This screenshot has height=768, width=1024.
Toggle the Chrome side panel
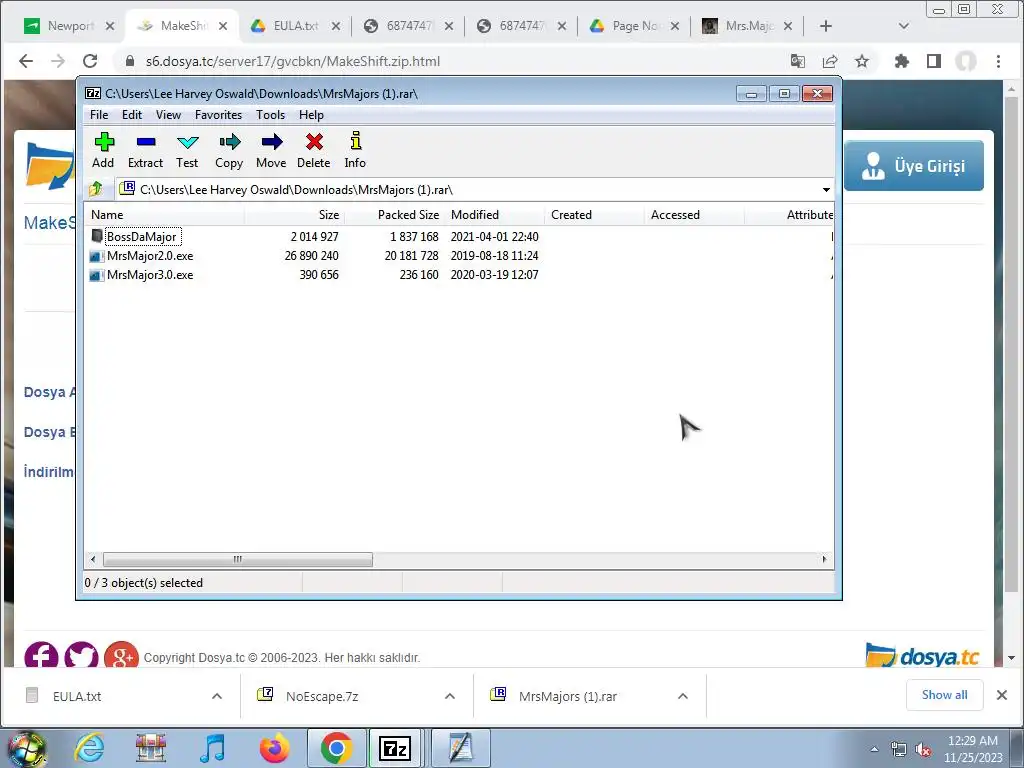point(934,61)
